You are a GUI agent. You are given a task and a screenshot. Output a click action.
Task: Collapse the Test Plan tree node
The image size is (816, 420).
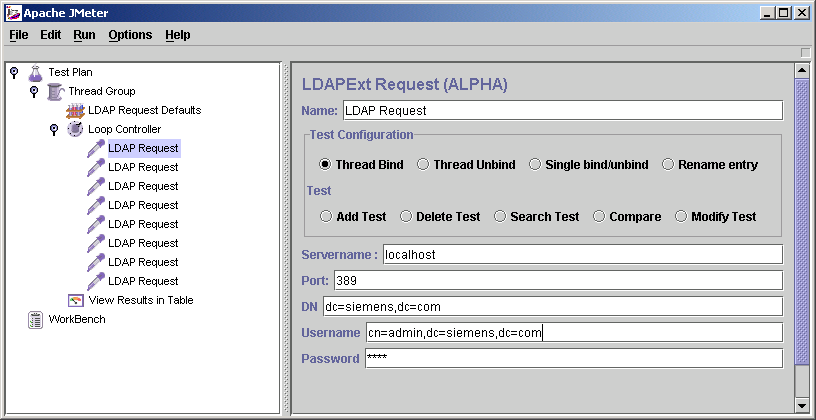click(x=13, y=72)
